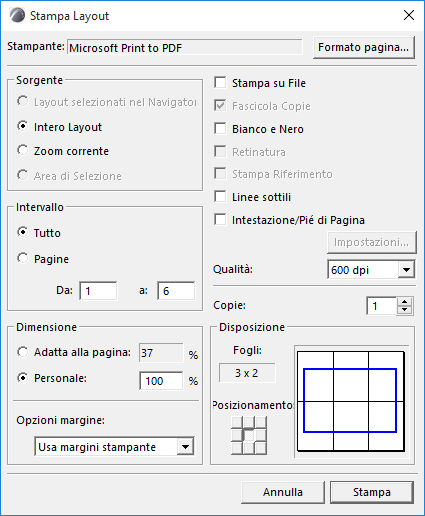
Task: Click the a end page field
Action: 176,291
